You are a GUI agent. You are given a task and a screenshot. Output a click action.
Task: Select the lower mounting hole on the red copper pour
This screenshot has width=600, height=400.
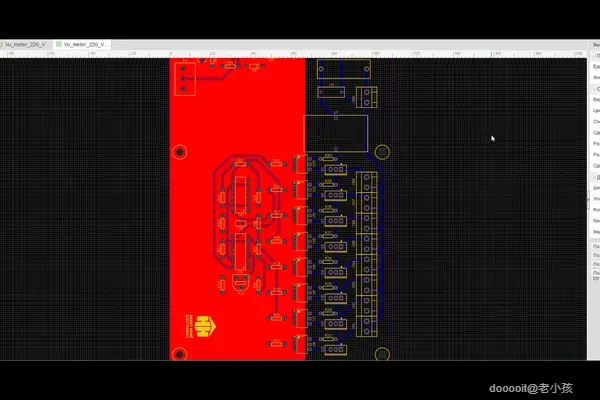click(179, 354)
